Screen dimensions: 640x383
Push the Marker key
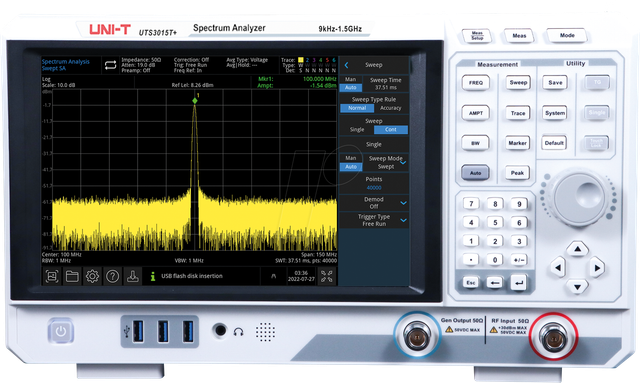[518, 143]
